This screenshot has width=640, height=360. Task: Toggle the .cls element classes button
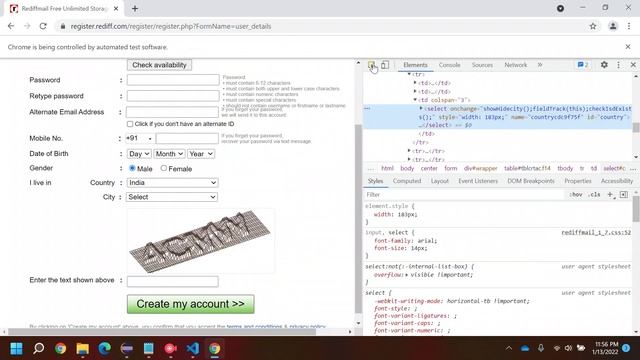click(x=594, y=195)
